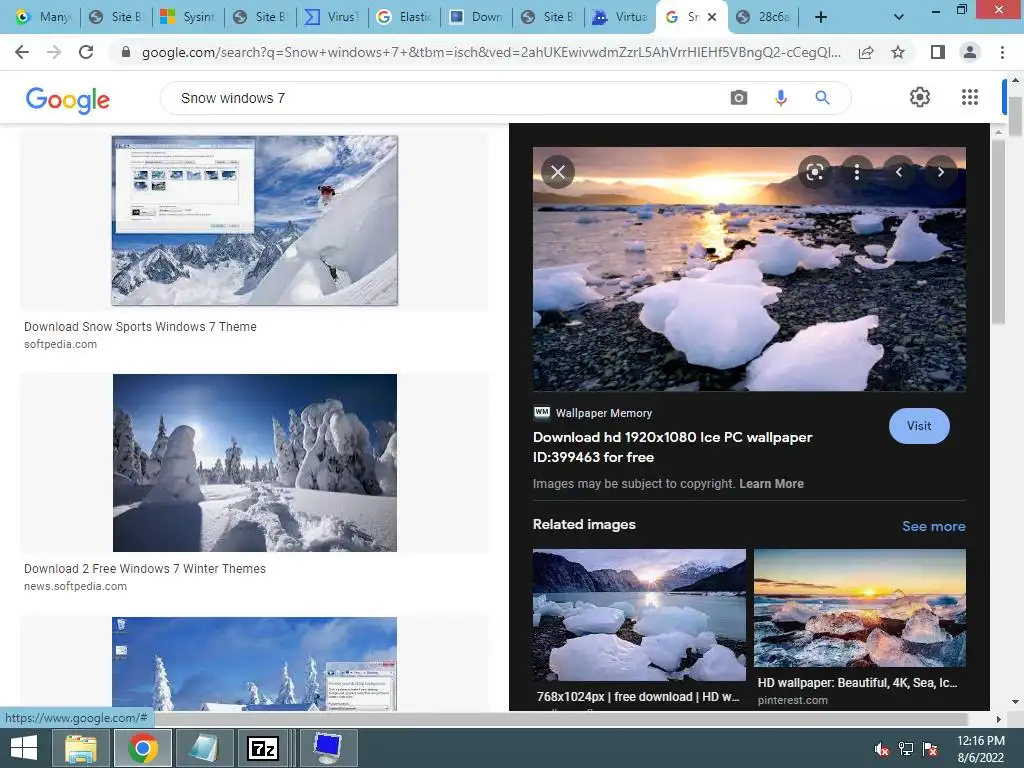Click the pinterest.com source text
Image resolution: width=1024 pixels, height=768 pixels.
coord(792,700)
